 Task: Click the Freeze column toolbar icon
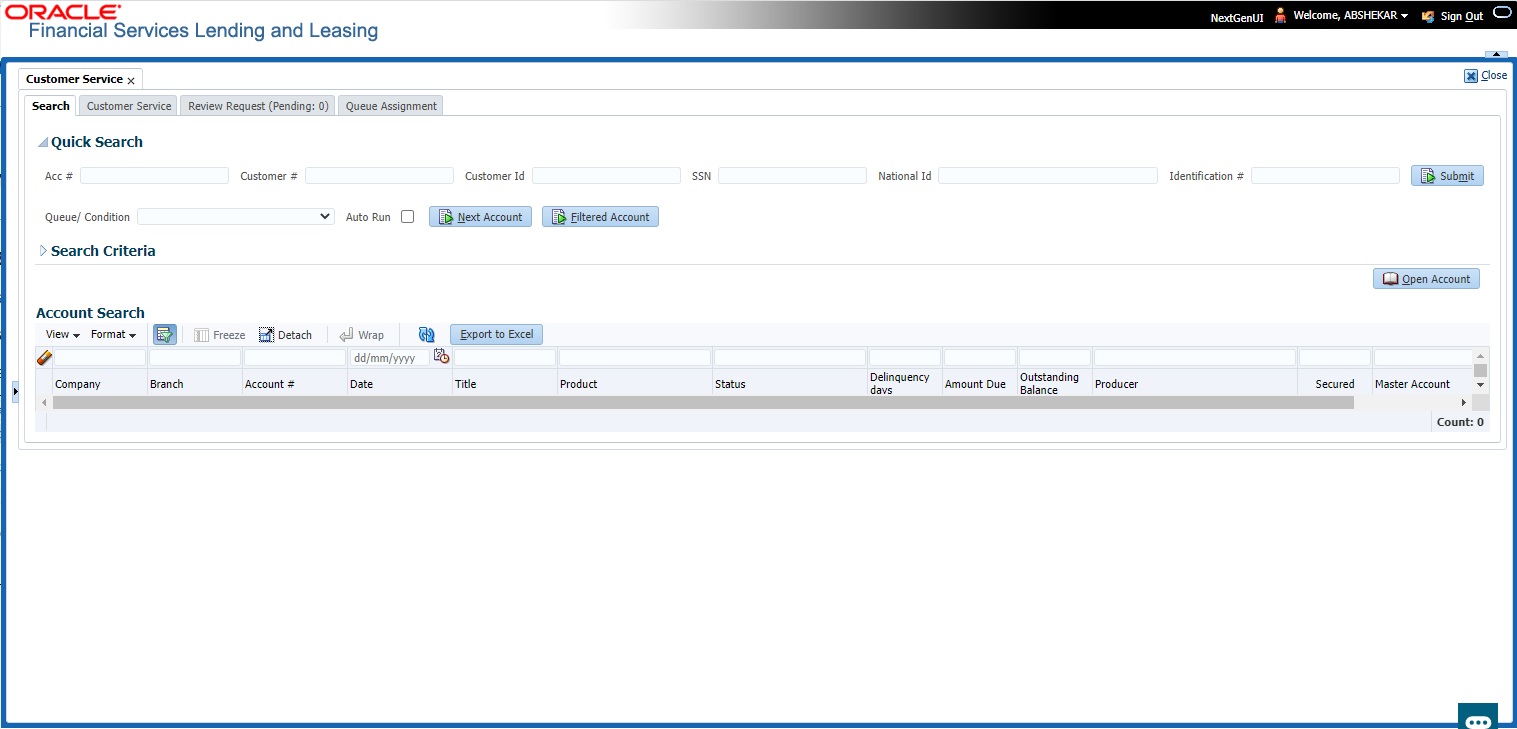point(202,335)
